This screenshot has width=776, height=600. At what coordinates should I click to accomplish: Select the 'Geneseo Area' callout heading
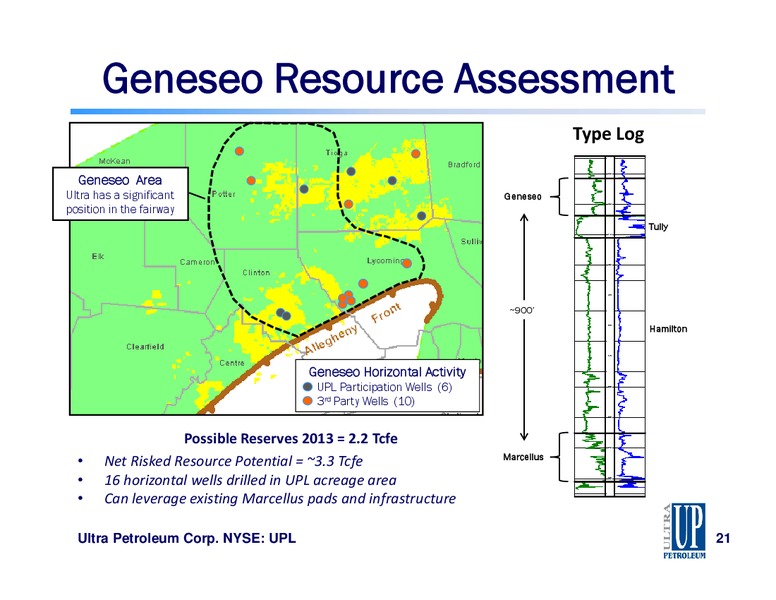tap(120, 180)
